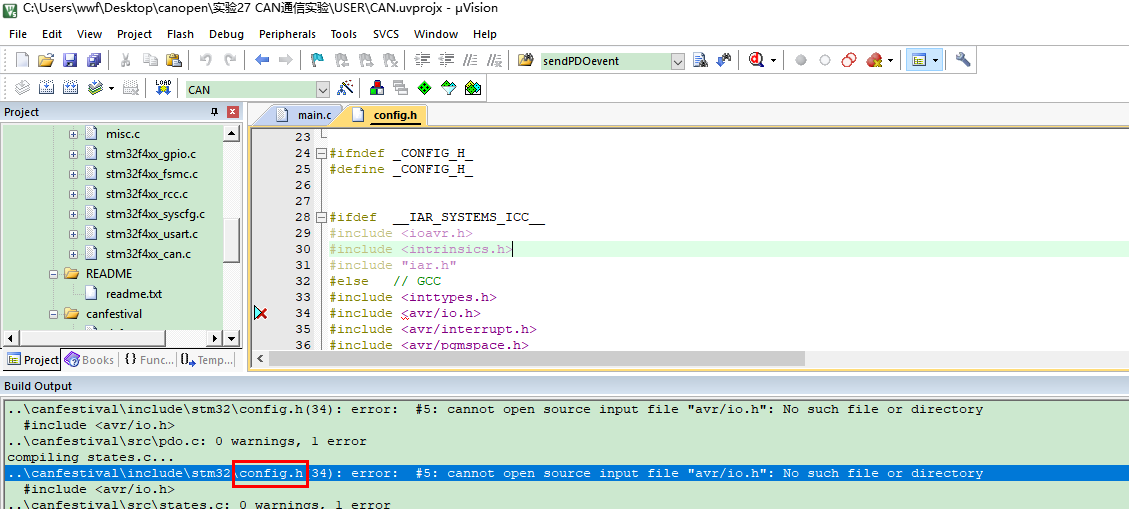Open Options for Target magic wand icon
The height and width of the screenshot is (509, 1129).
coord(346,88)
